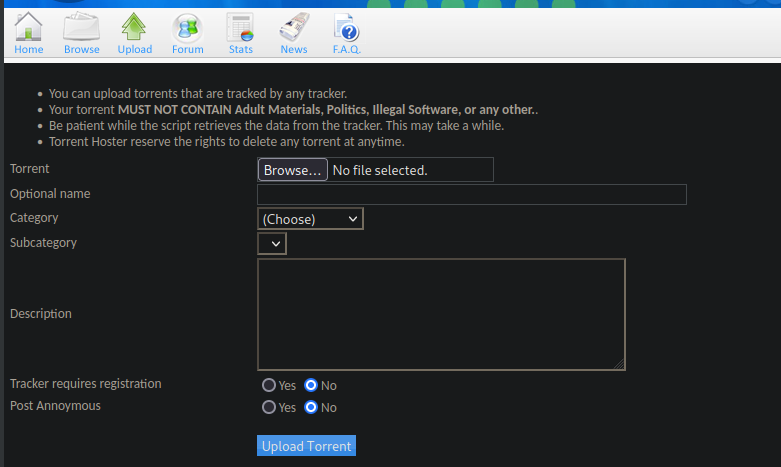Expand the Subcategory dropdown
The height and width of the screenshot is (467, 781).
point(272,243)
